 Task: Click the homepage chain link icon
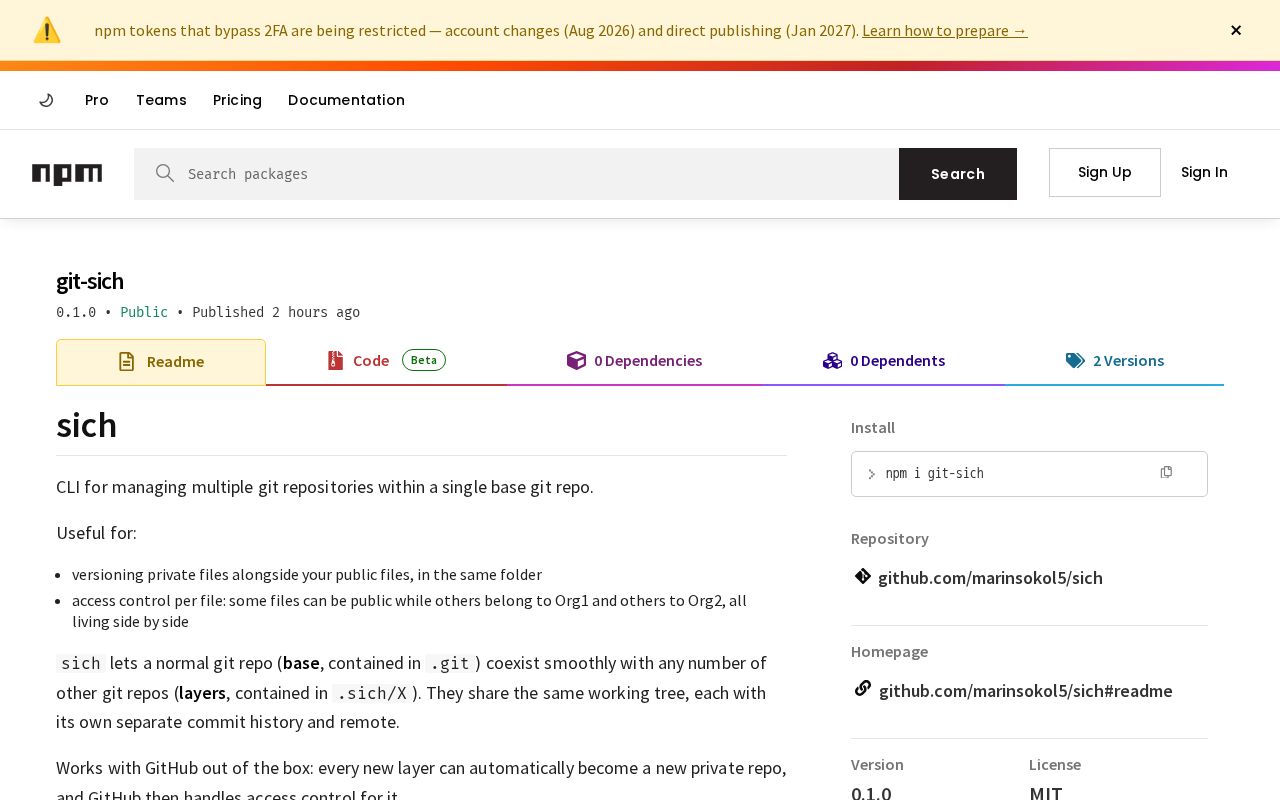[x=863, y=689]
